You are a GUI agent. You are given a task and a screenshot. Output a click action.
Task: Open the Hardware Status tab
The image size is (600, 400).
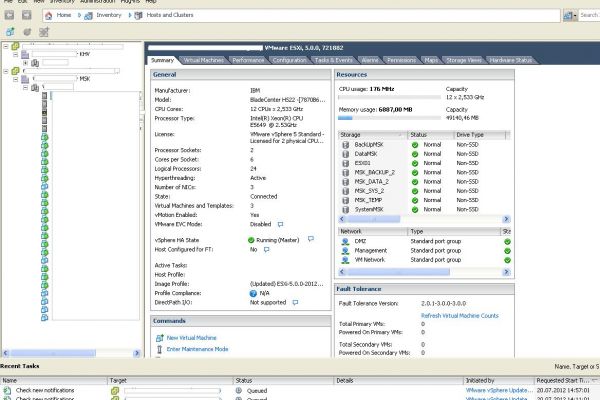[x=510, y=60]
